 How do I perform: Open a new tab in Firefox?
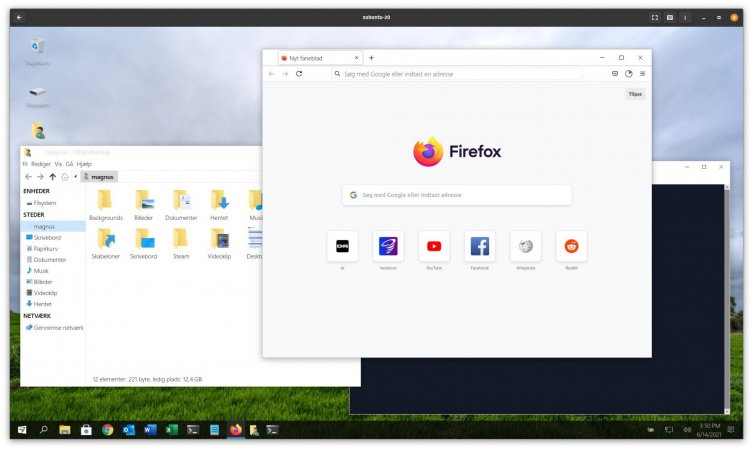(x=371, y=58)
